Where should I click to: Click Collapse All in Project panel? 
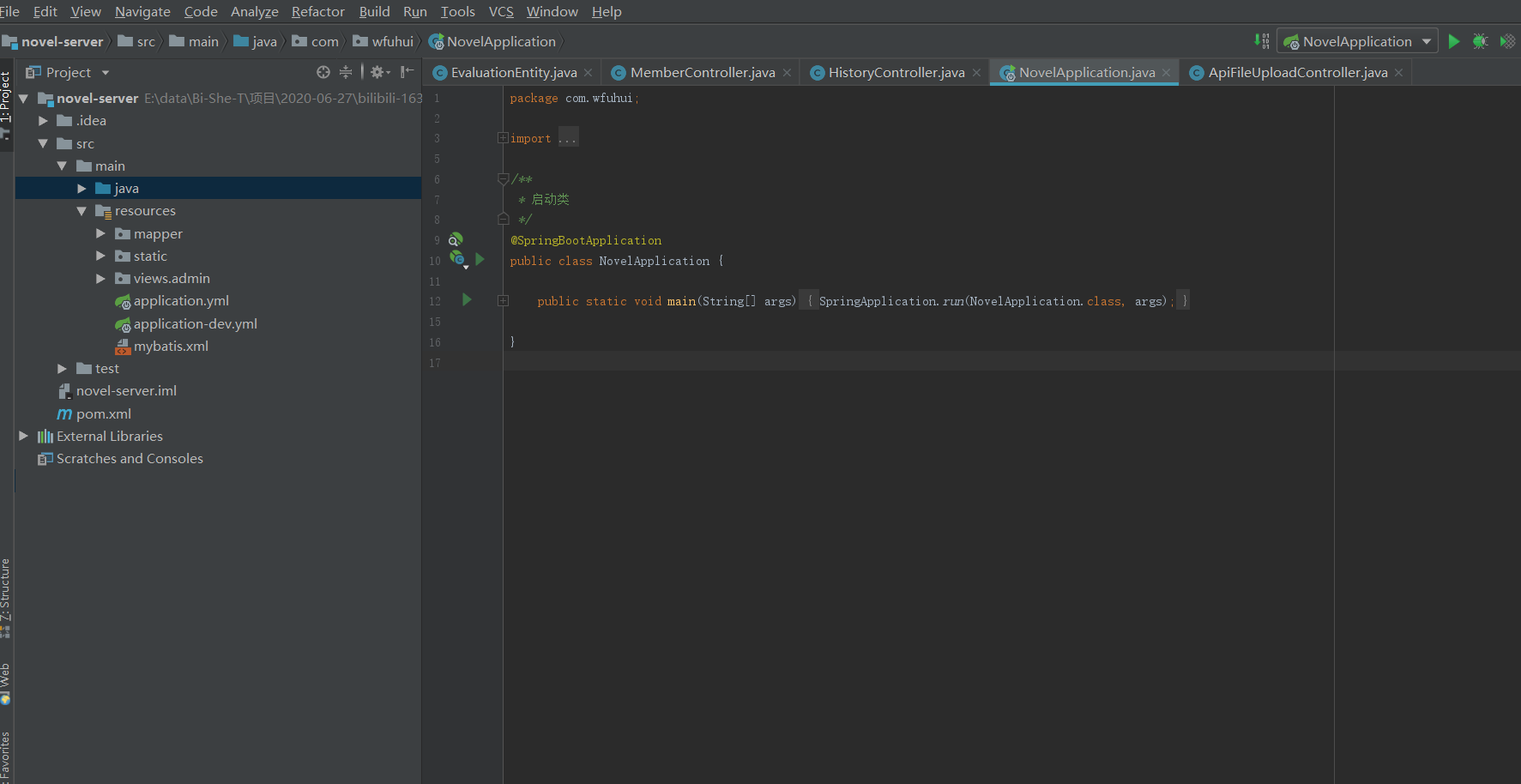click(346, 72)
